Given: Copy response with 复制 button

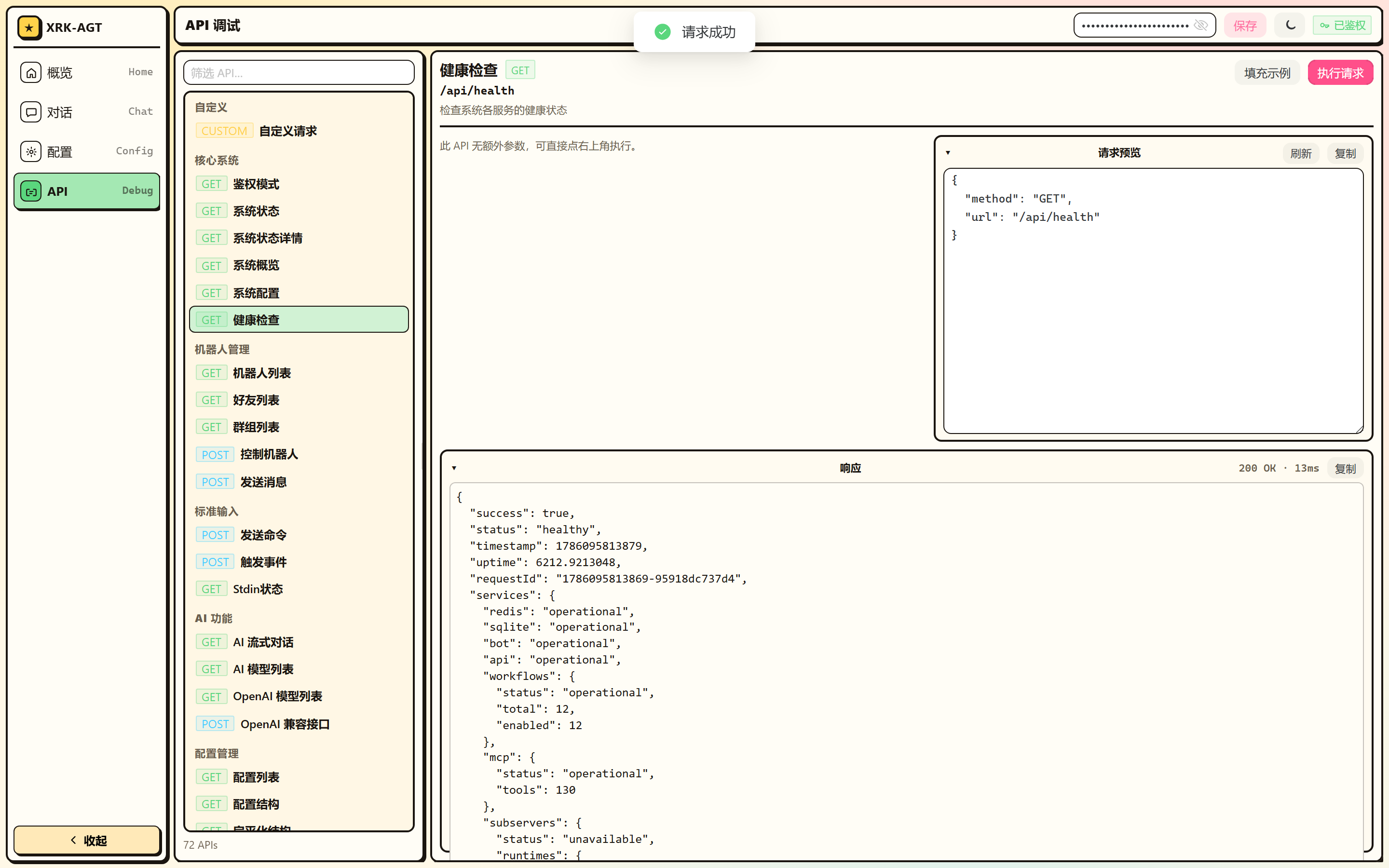Looking at the screenshot, I should pyautogui.click(x=1345, y=468).
